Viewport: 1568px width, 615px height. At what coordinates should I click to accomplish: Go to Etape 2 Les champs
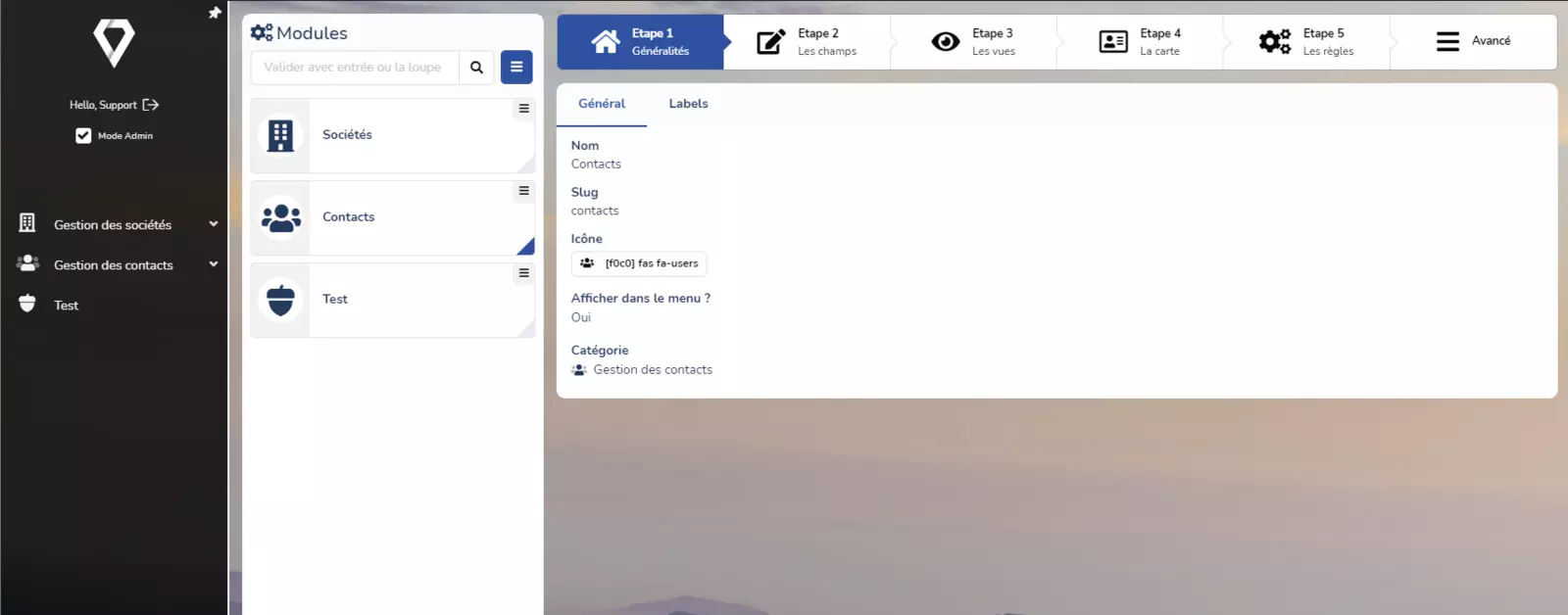click(807, 42)
